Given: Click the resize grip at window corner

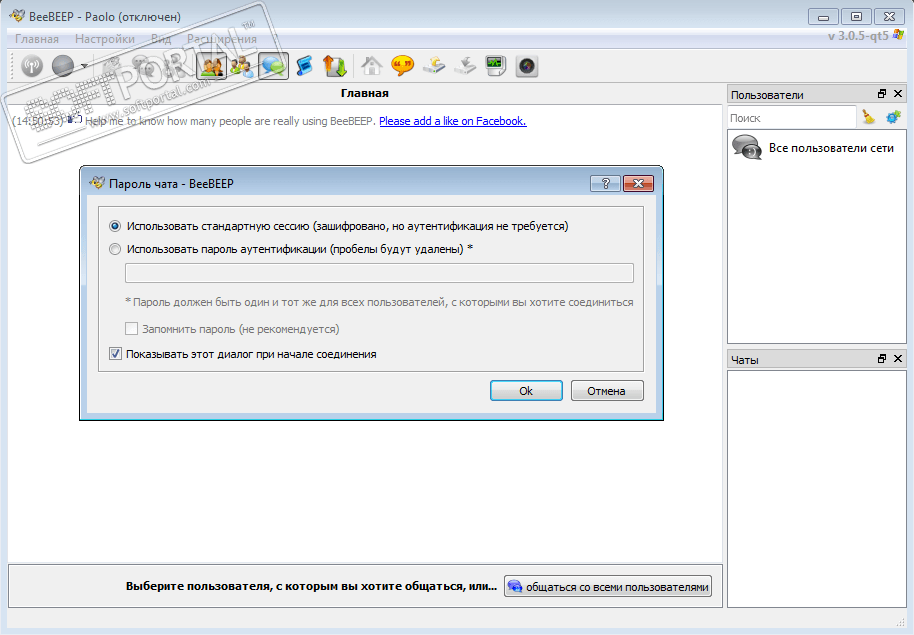Looking at the screenshot, I should (900, 622).
